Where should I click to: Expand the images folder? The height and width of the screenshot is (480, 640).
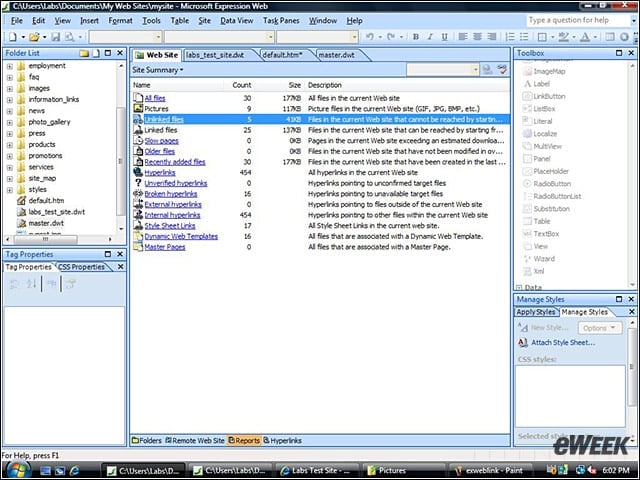(x=10, y=88)
